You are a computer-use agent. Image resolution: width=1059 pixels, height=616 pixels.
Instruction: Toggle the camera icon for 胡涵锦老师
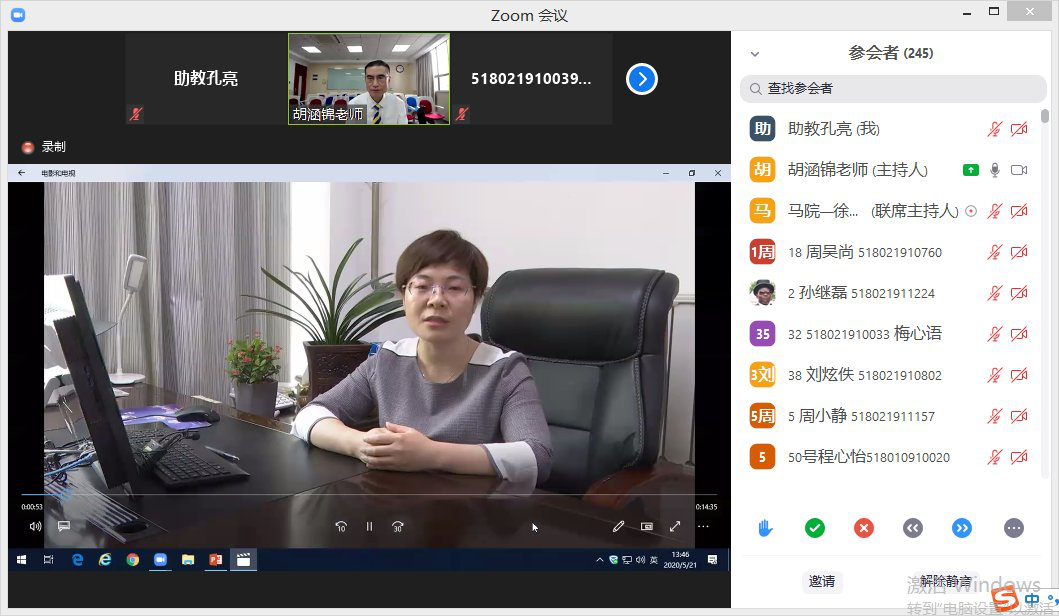pyautogui.click(x=1019, y=170)
